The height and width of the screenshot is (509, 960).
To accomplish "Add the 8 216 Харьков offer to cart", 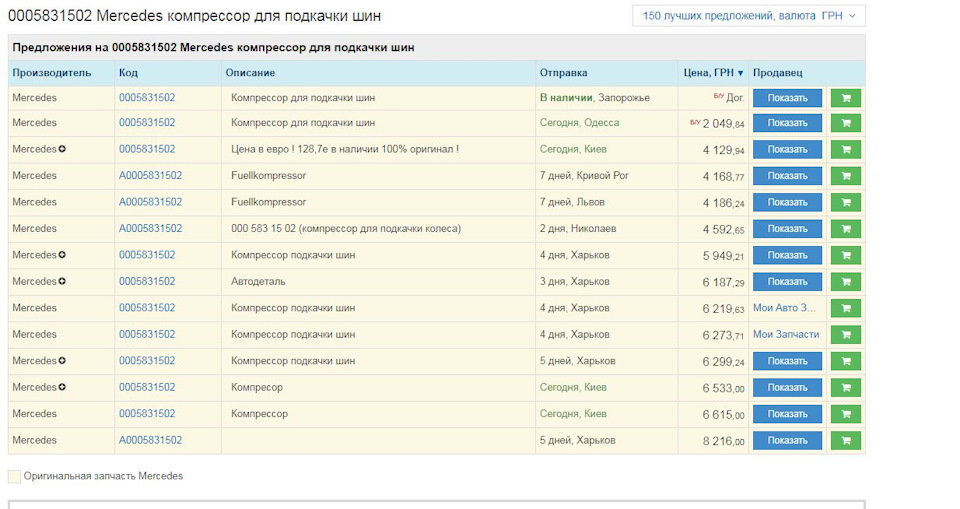I will click(846, 440).
